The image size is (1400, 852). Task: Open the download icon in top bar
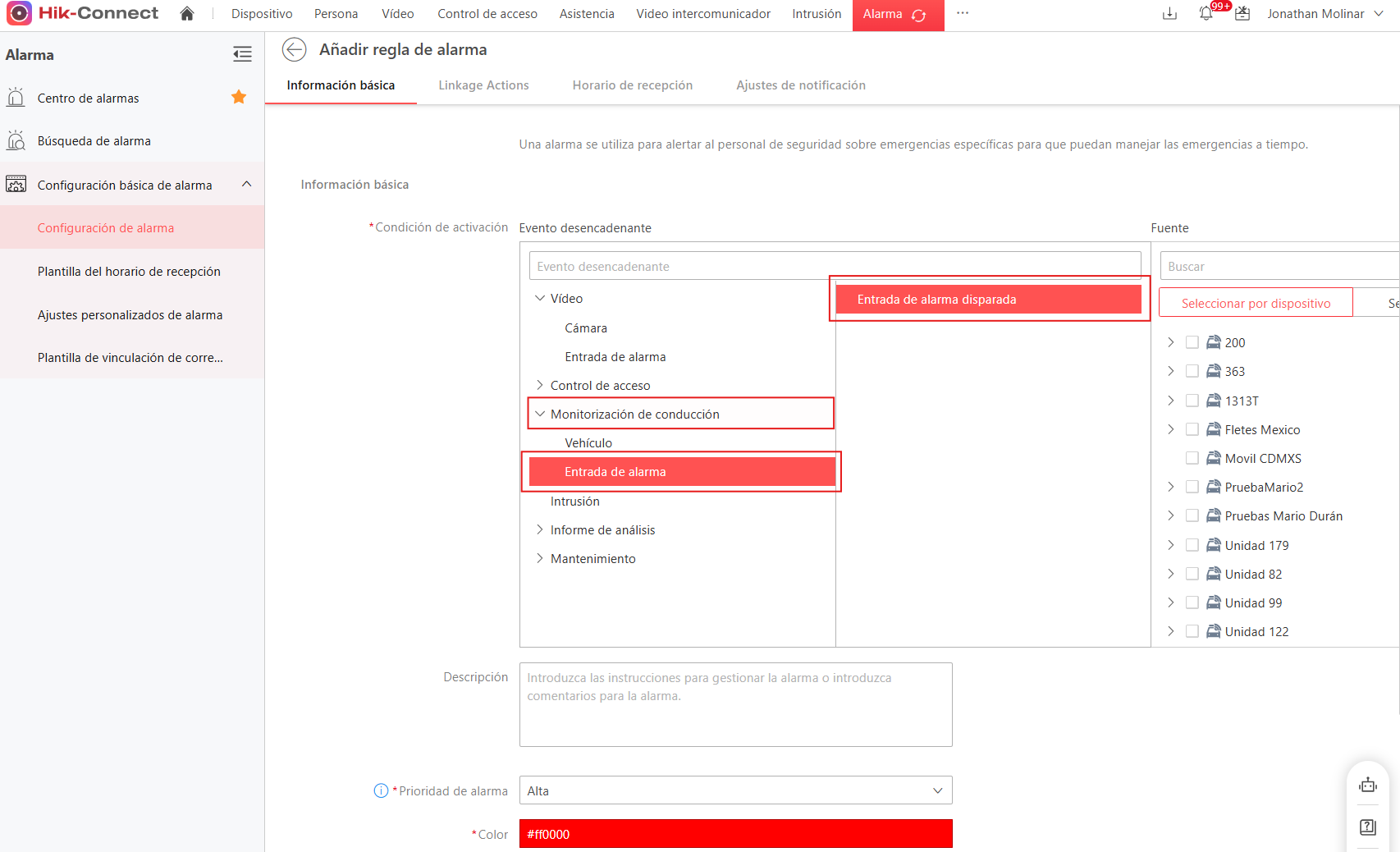click(x=1169, y=14)
